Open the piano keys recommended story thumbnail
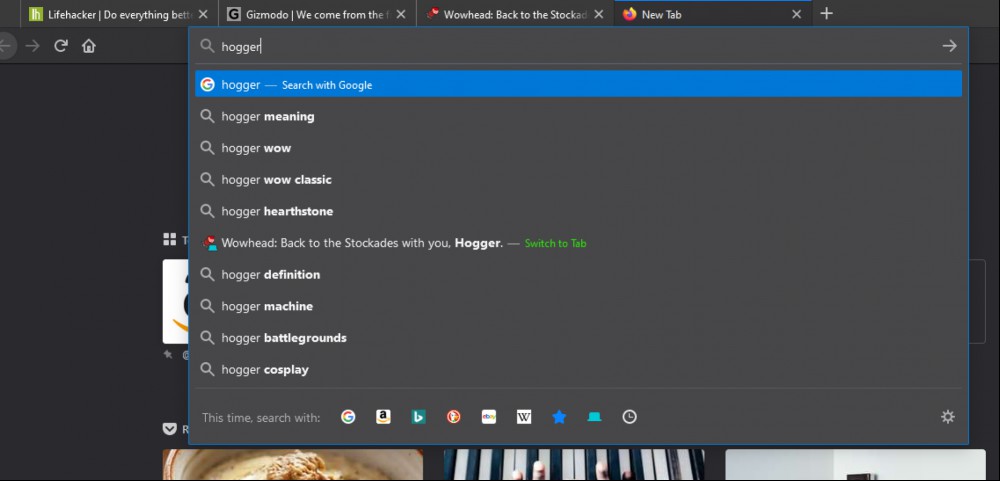 (x=574, y=464)
